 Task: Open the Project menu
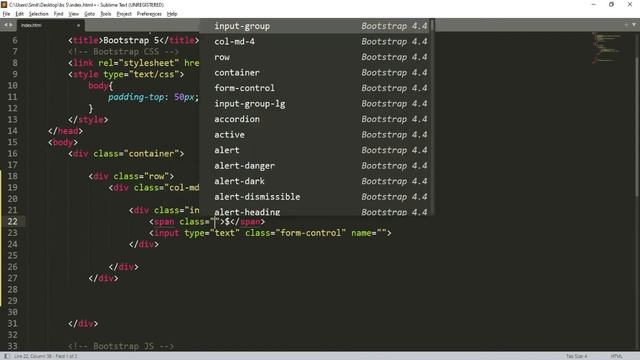coord(124,14)
